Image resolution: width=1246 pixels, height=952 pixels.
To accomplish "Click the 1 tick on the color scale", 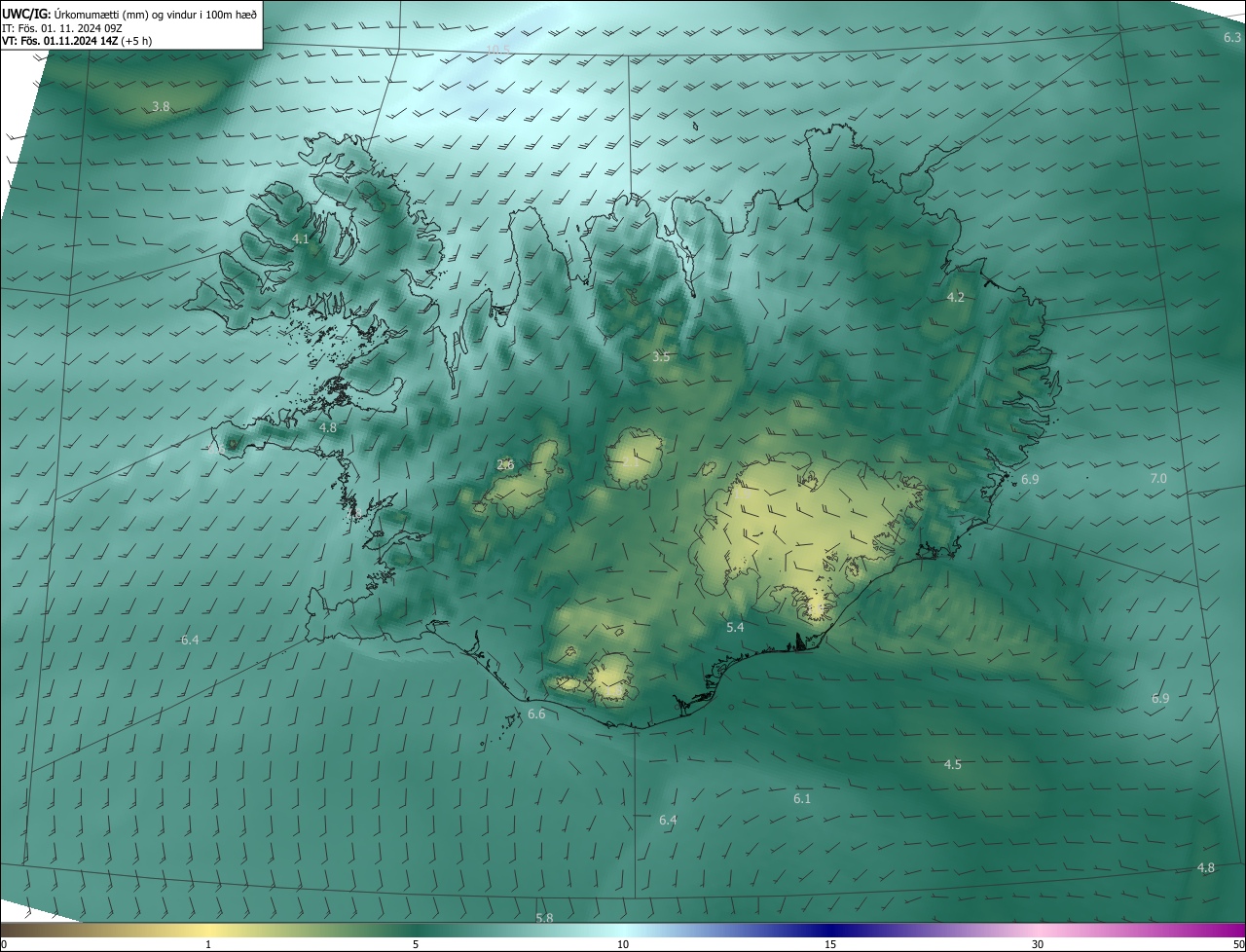I will [208, 944].
